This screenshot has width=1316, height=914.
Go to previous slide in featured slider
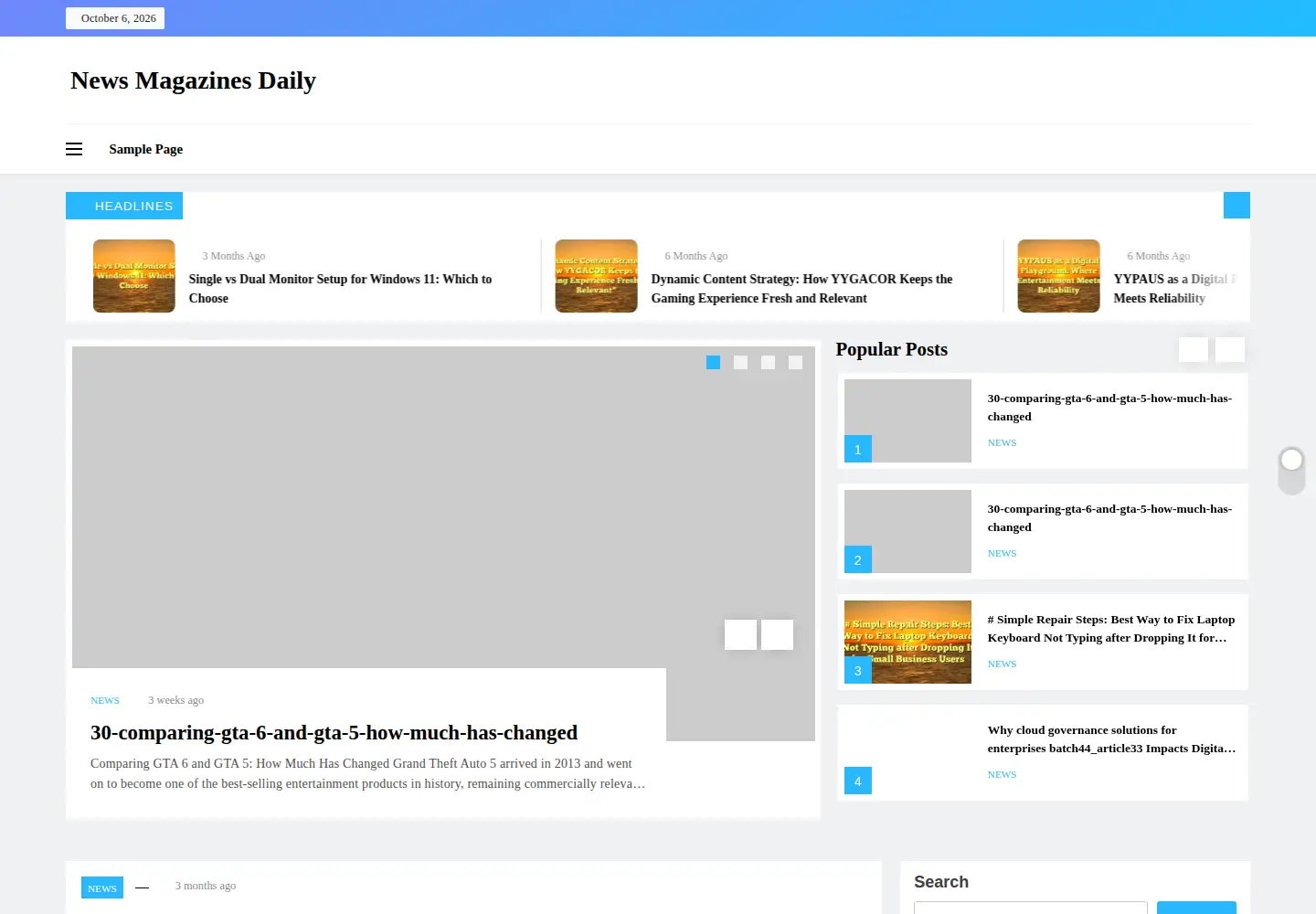pyautogui.click(x=740, y=634)
